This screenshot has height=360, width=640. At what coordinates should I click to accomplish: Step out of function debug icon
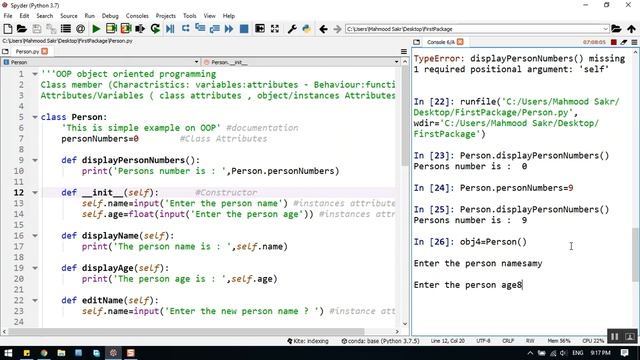click(215, 29)
